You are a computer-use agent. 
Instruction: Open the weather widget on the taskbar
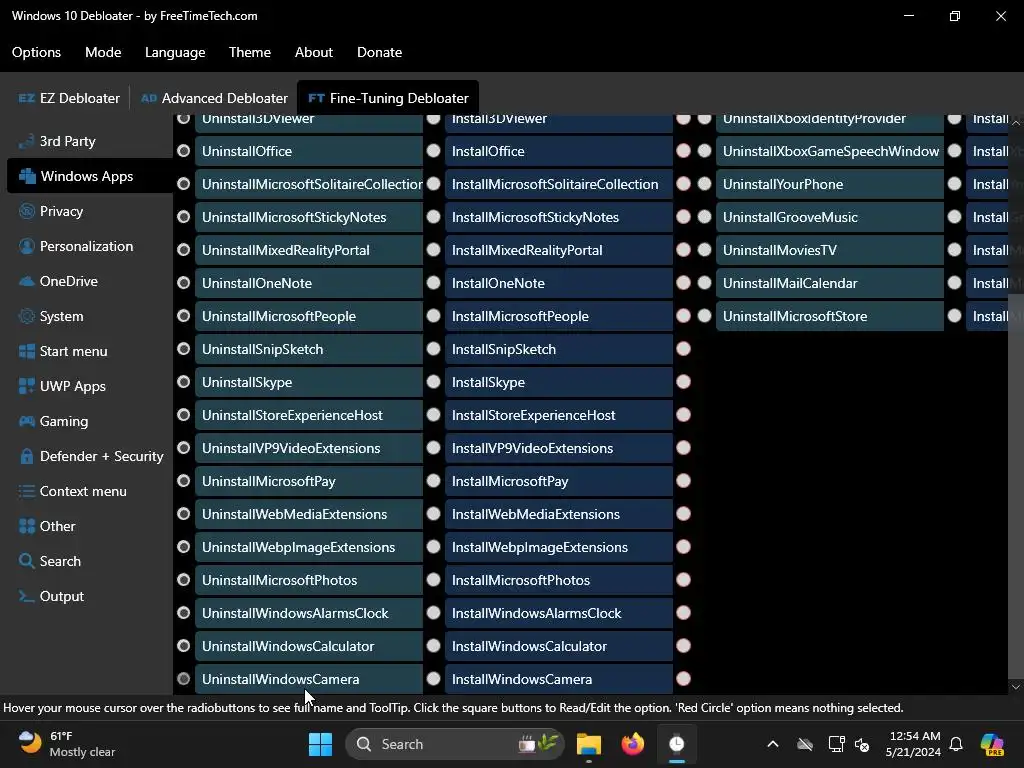67,744
